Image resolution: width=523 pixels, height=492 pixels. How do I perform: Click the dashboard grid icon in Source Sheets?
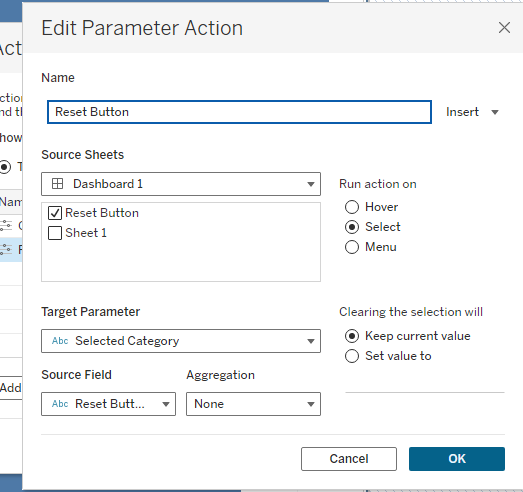point(57,184)
